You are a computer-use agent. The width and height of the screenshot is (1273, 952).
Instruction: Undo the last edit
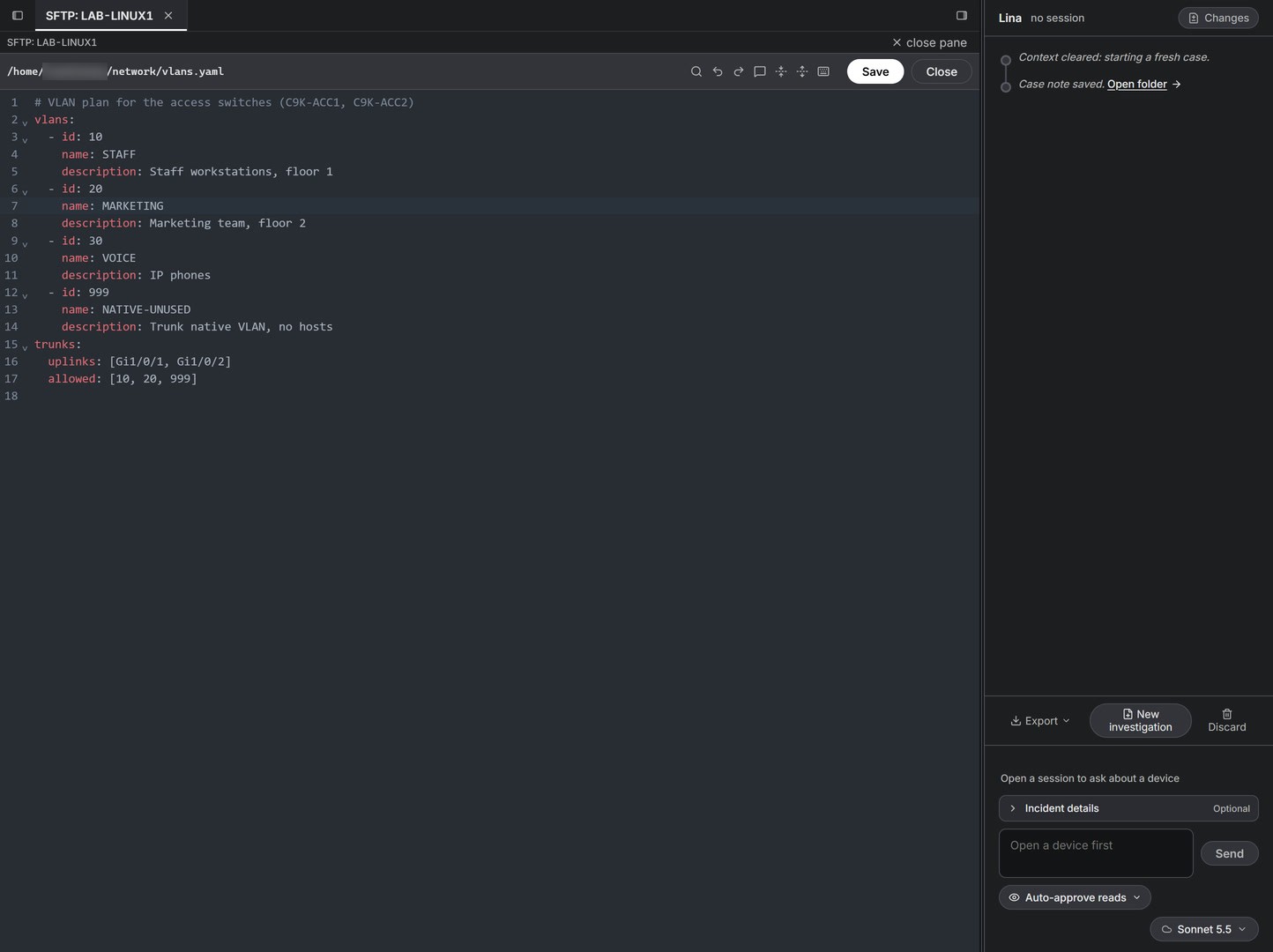[x=718, y=71]
